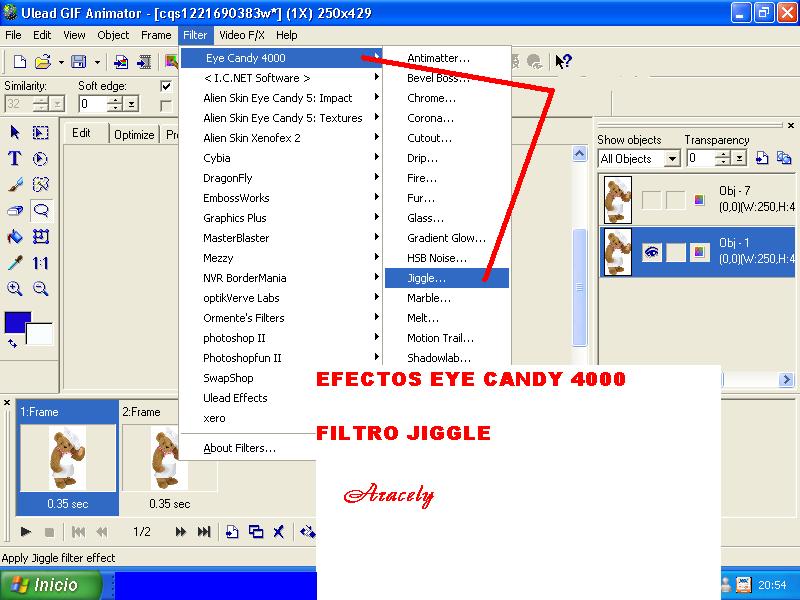Image resolution: width=800 pixels, height=600 pixels.
Task: Click Add frame icon in frame panel
Action: click(x=232, y=532)
